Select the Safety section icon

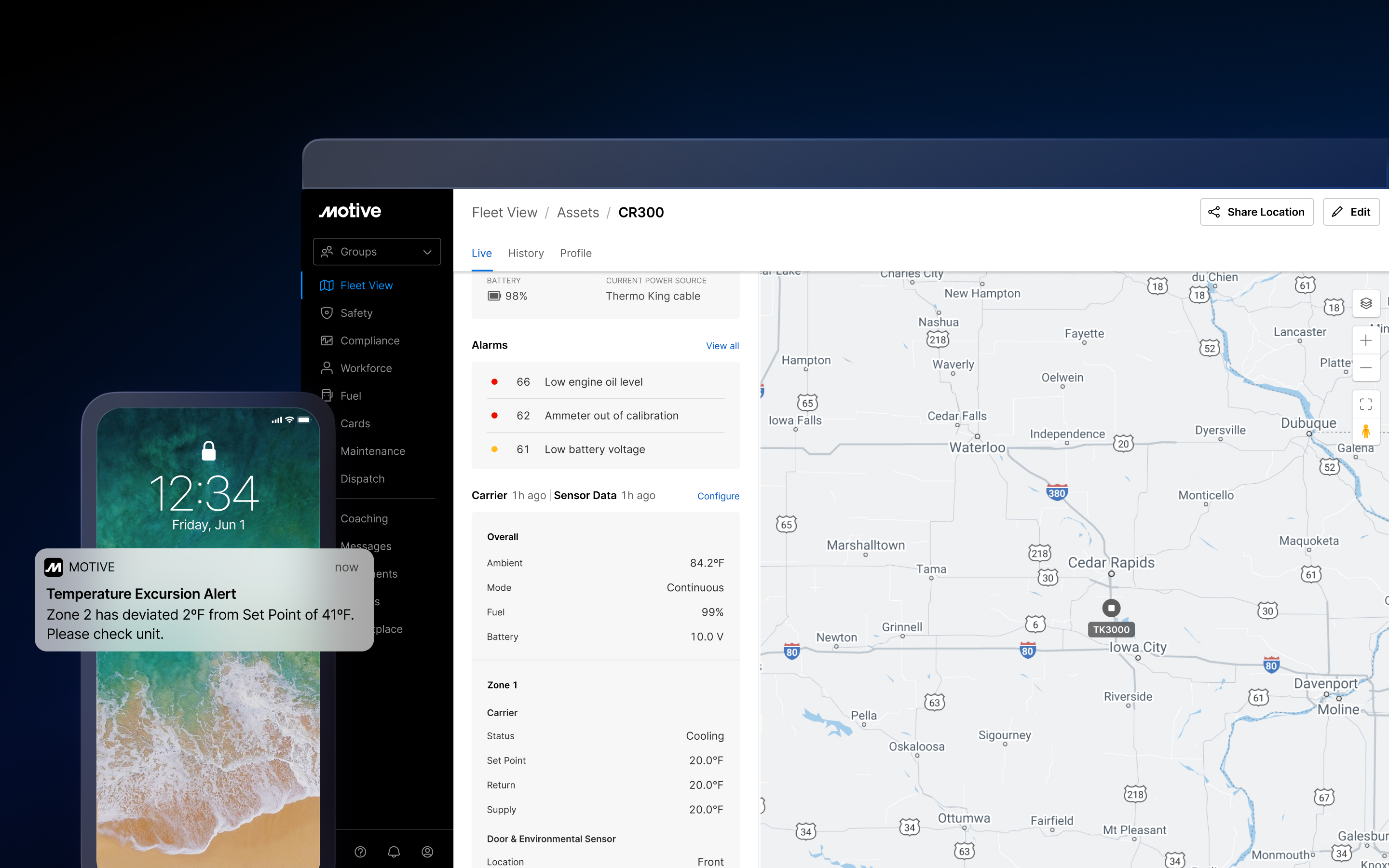327,313
